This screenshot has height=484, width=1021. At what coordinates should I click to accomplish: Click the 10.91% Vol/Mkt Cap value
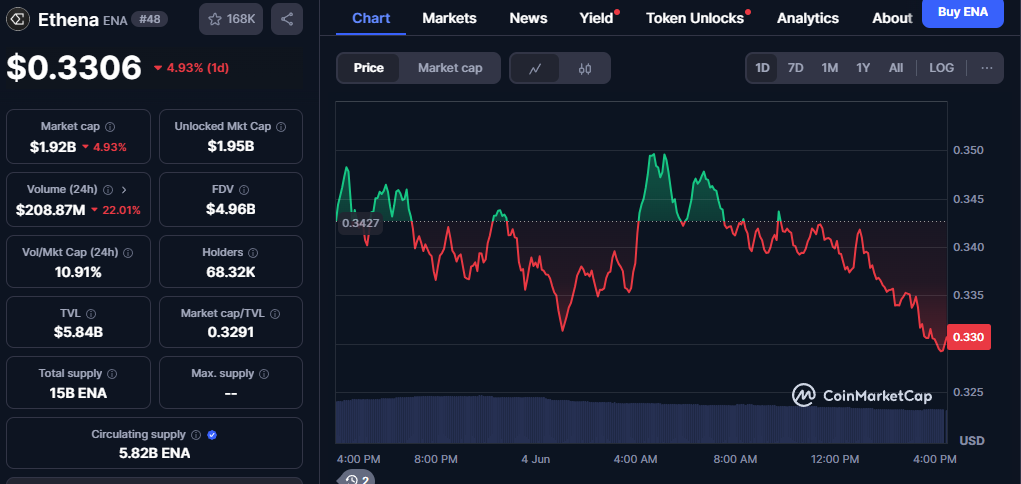click(78, 272)
